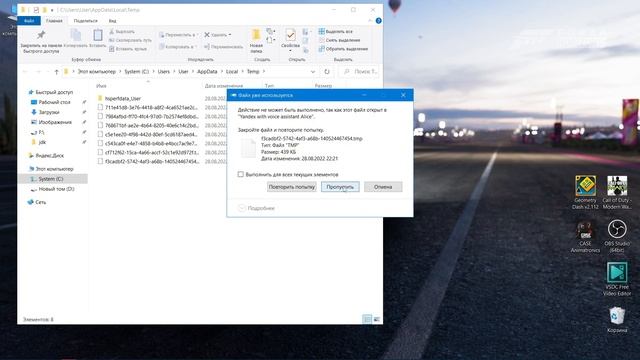Open the Переместить в dropdown

coord(178,35)
